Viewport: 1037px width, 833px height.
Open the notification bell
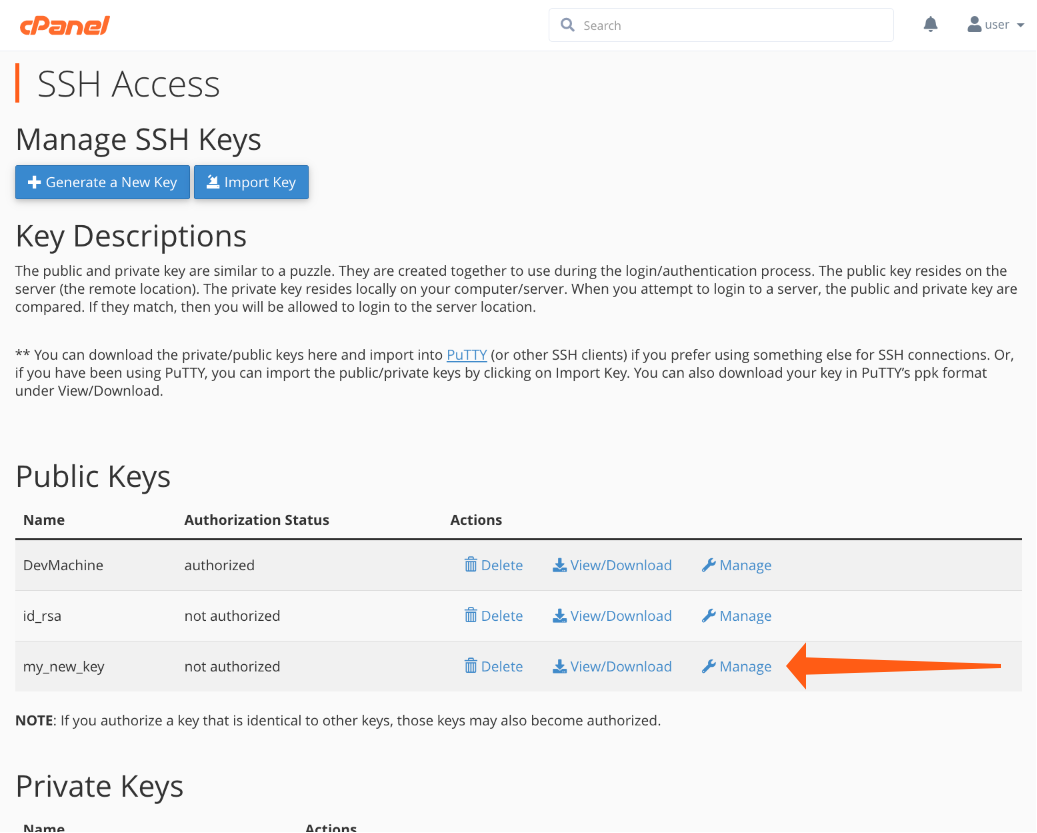point(930,24)
